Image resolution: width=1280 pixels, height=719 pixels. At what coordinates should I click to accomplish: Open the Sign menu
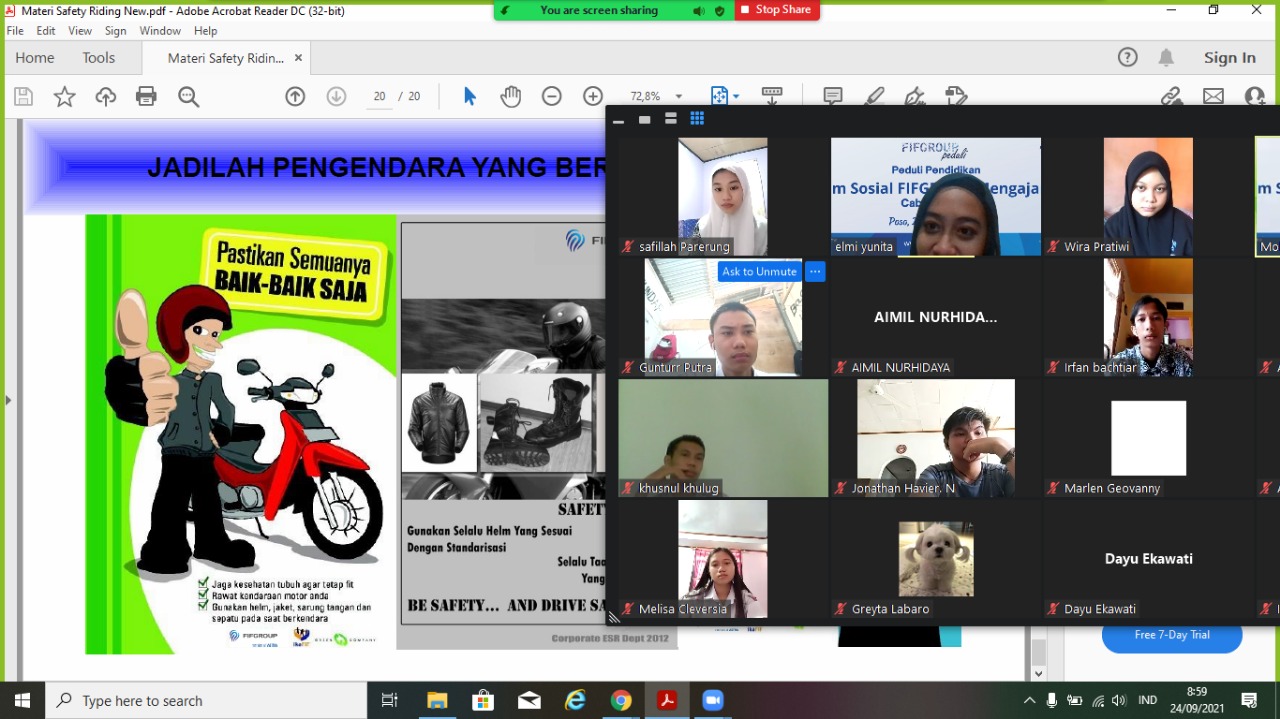116,31
